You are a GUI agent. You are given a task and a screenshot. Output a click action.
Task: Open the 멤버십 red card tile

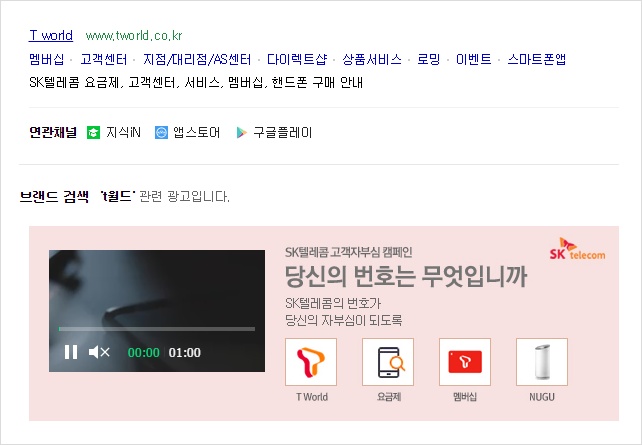click(465, 362)
